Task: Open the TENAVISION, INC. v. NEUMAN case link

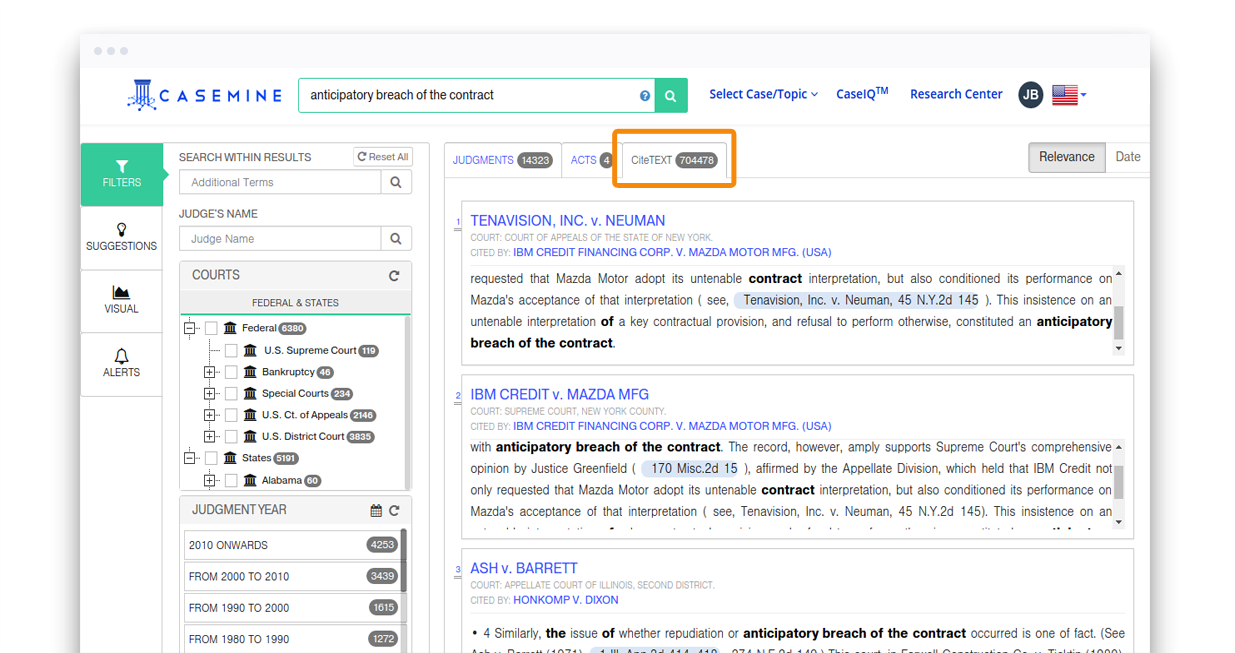Action: click(567, 221)
